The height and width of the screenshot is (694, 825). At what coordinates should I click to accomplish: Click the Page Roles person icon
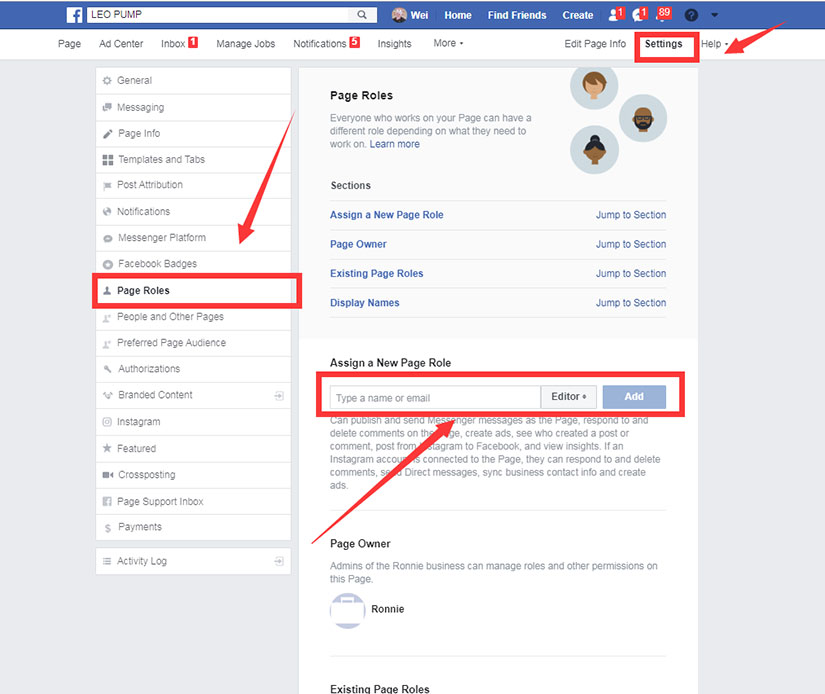pyautogui.click(x=107, y=290)
